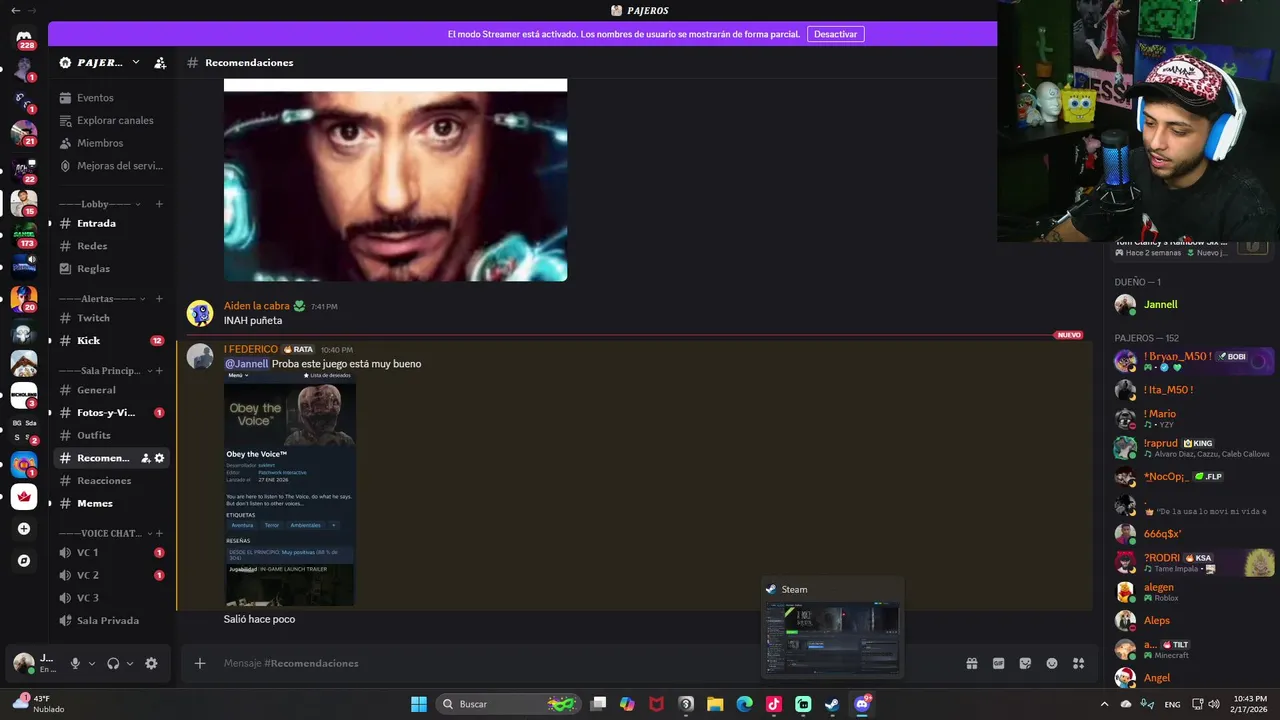This screenshot has width=1280, height=720.
Task: Open the Reglas channel
Action: tap(110, 269)
